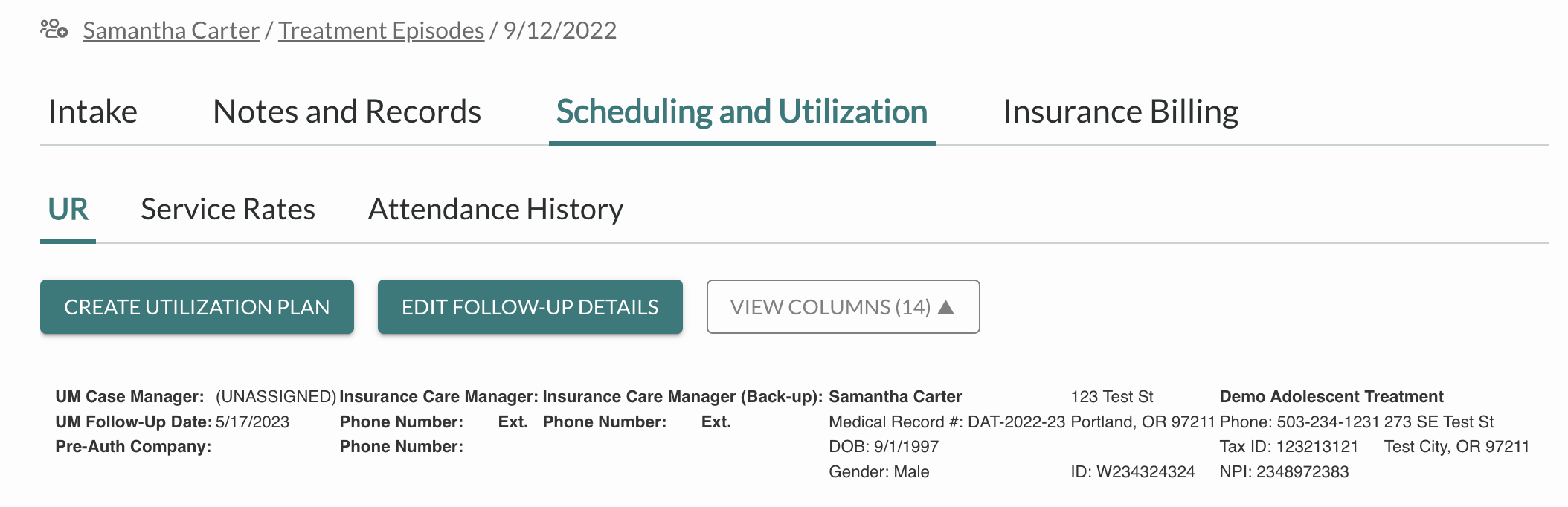
Task: Click Create Utilization Plan button
Action: [197, 307]
